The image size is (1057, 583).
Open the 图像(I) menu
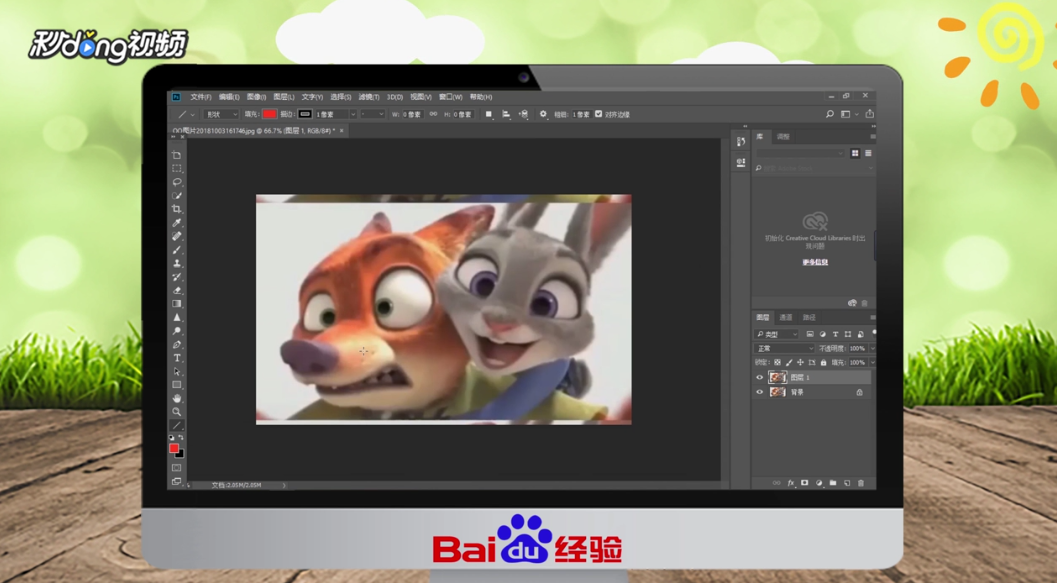pyautogui.click(x=256, y=97)
